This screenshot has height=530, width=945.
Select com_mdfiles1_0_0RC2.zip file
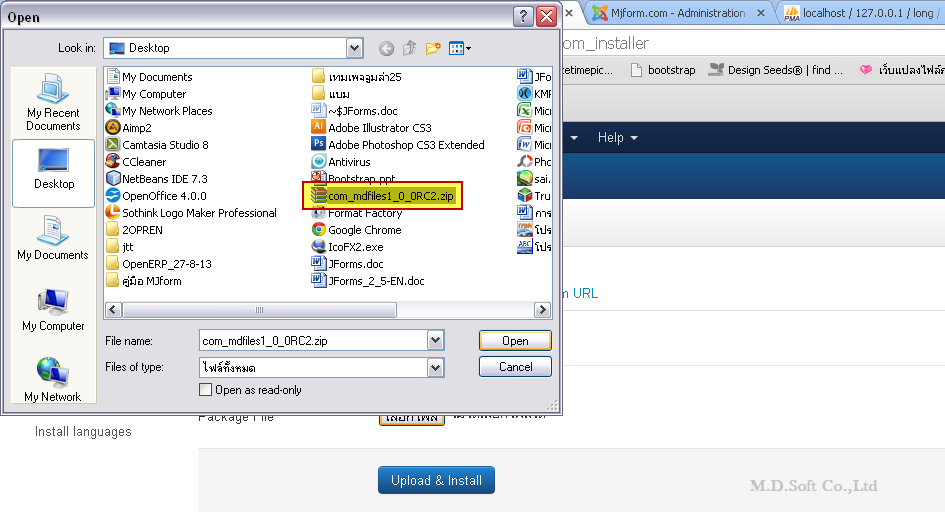(382, 196)
